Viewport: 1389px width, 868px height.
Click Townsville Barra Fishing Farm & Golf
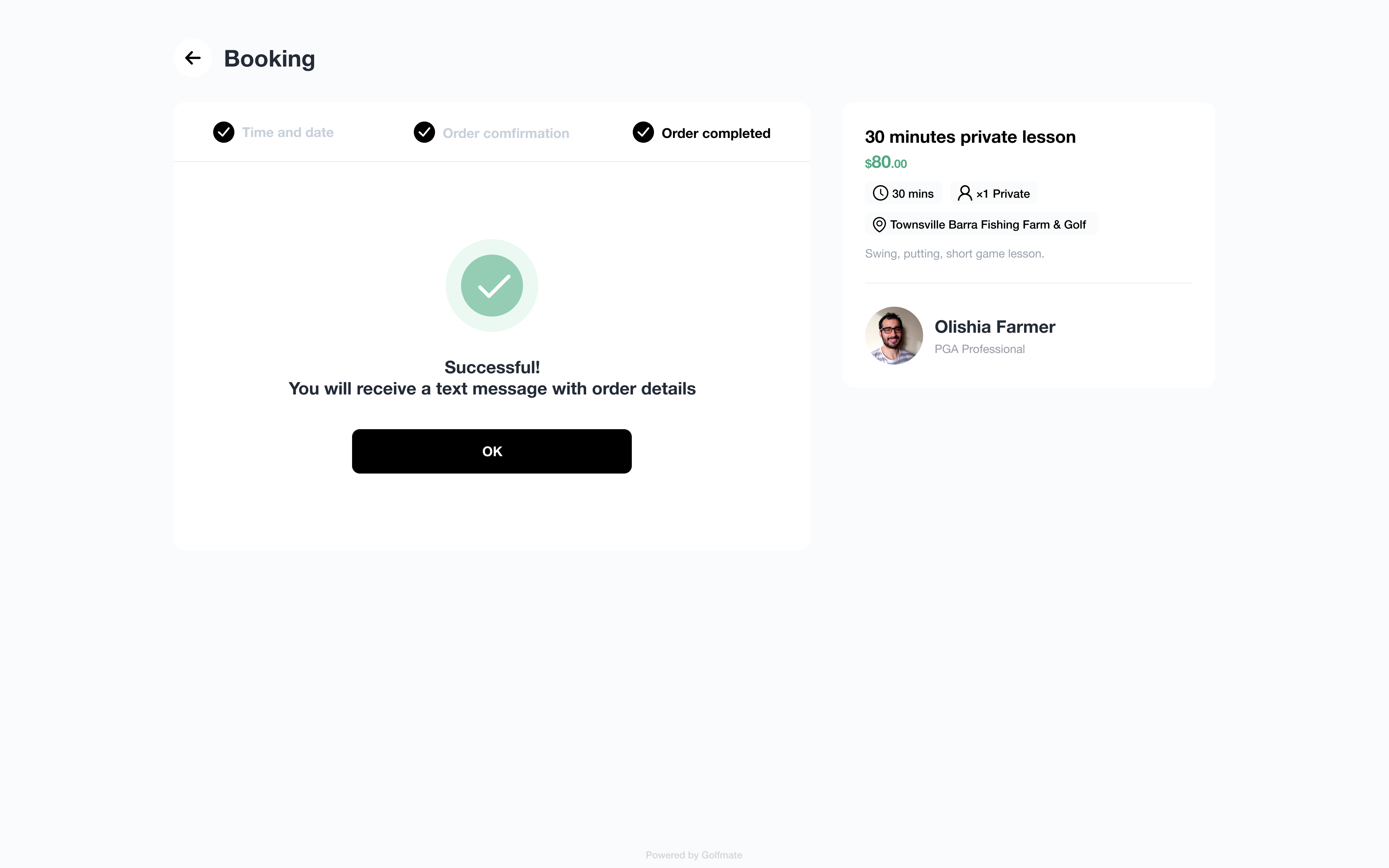[x=982, y=224]
